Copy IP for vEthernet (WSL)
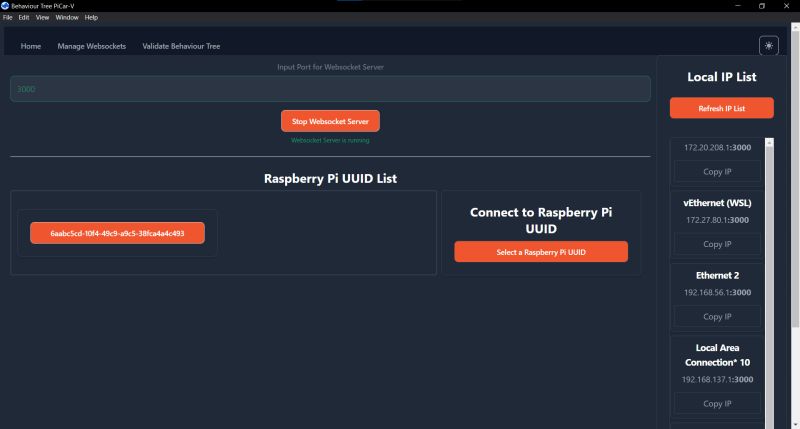Screen dimensions: 800x429 pyautogui.click(x=717, y=244)
